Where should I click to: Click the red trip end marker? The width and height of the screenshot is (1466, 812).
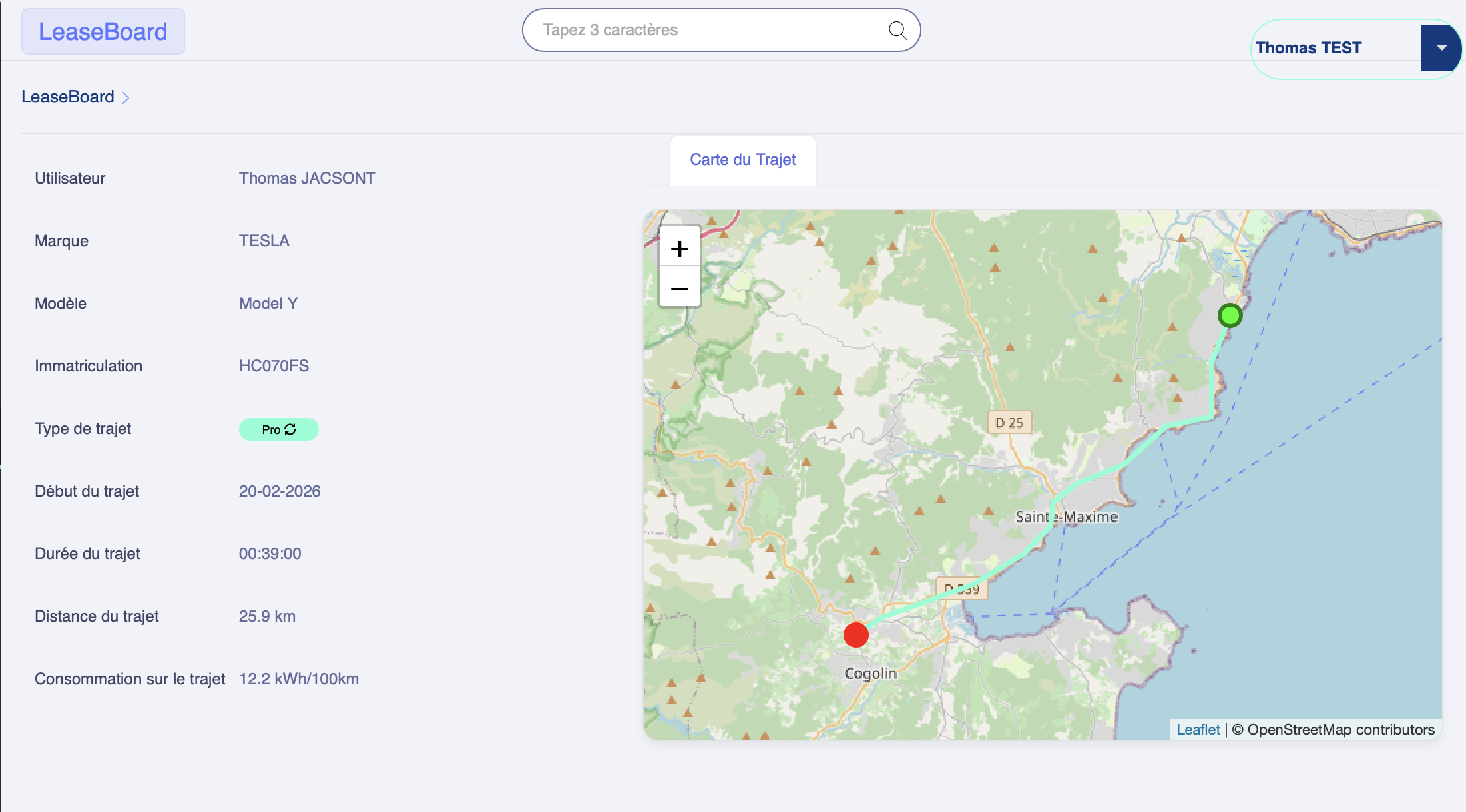click(855, 634)
